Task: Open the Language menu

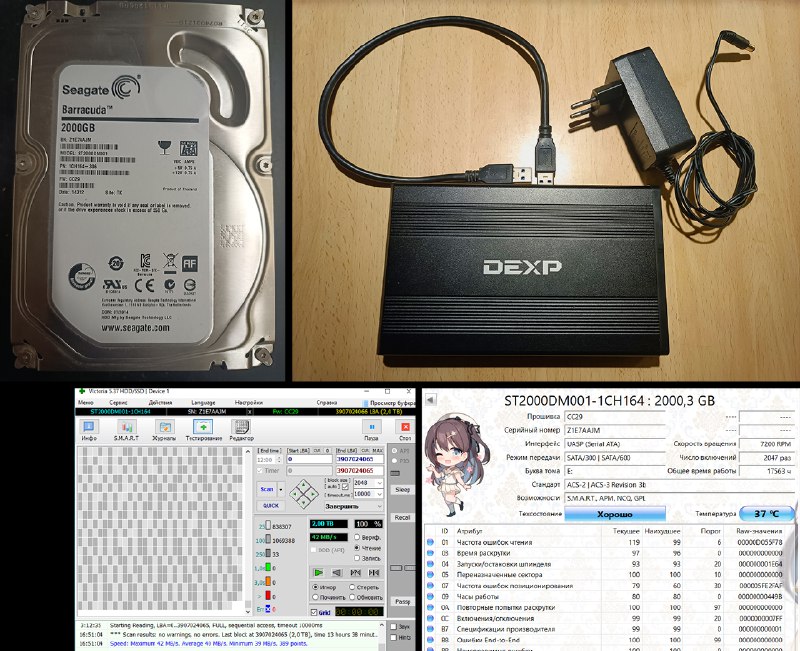Action: pos(203,403)
